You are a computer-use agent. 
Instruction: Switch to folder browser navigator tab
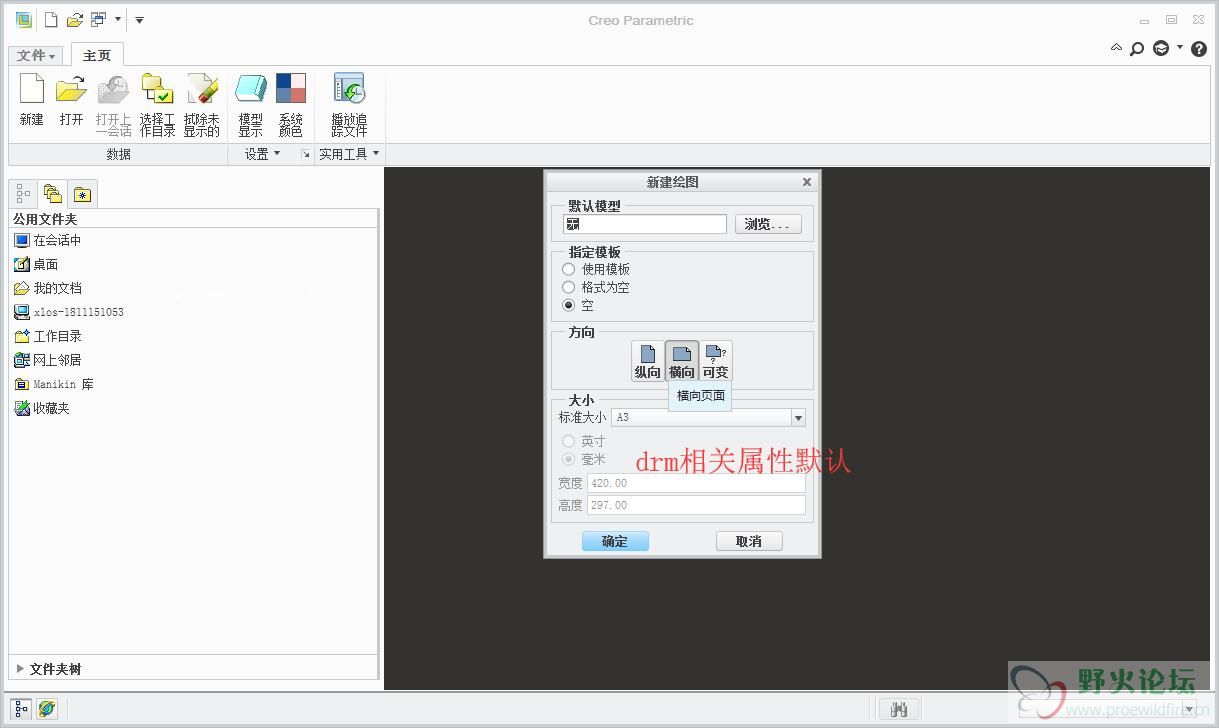pos(53,193)
